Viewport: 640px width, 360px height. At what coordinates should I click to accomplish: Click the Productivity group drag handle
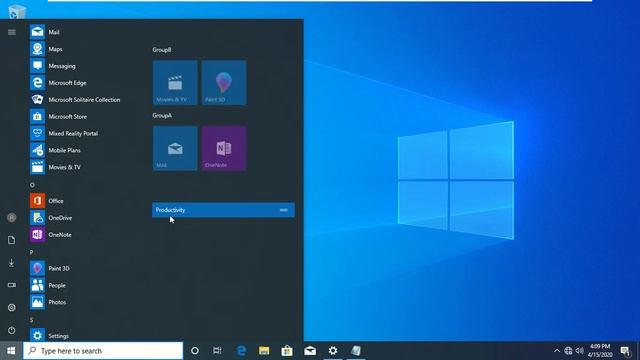[x=284, y=210]
